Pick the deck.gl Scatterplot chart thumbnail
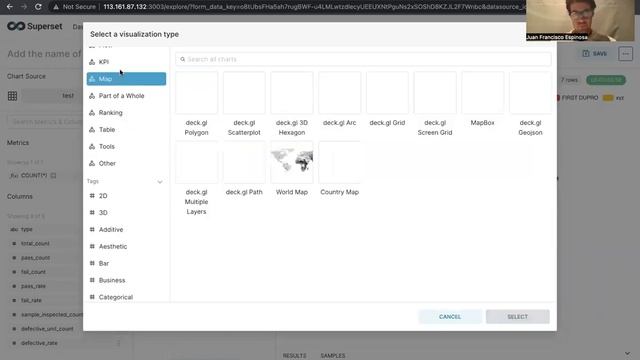 click(244, 93)
